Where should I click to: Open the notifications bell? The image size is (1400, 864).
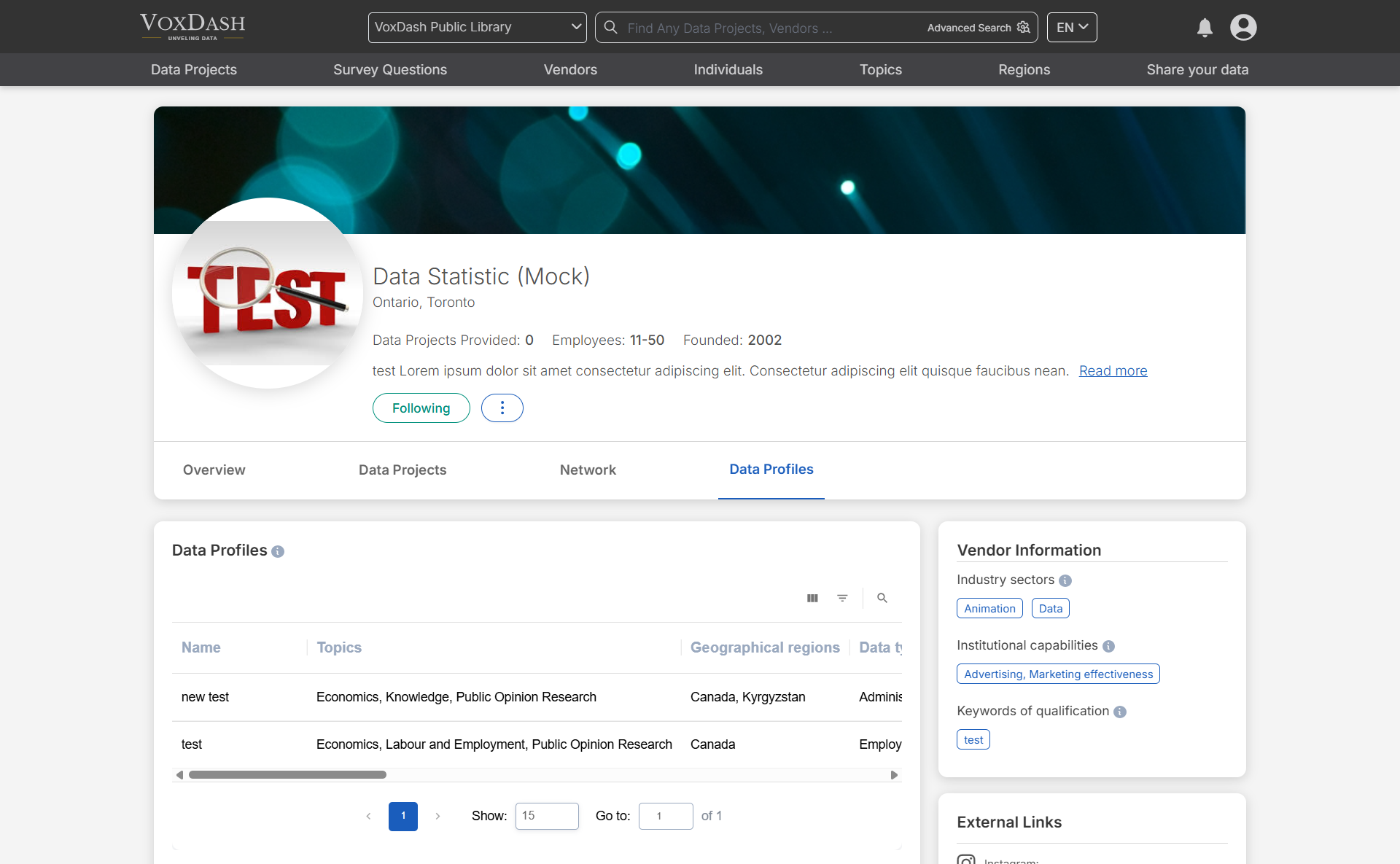tap(1205, 28)
